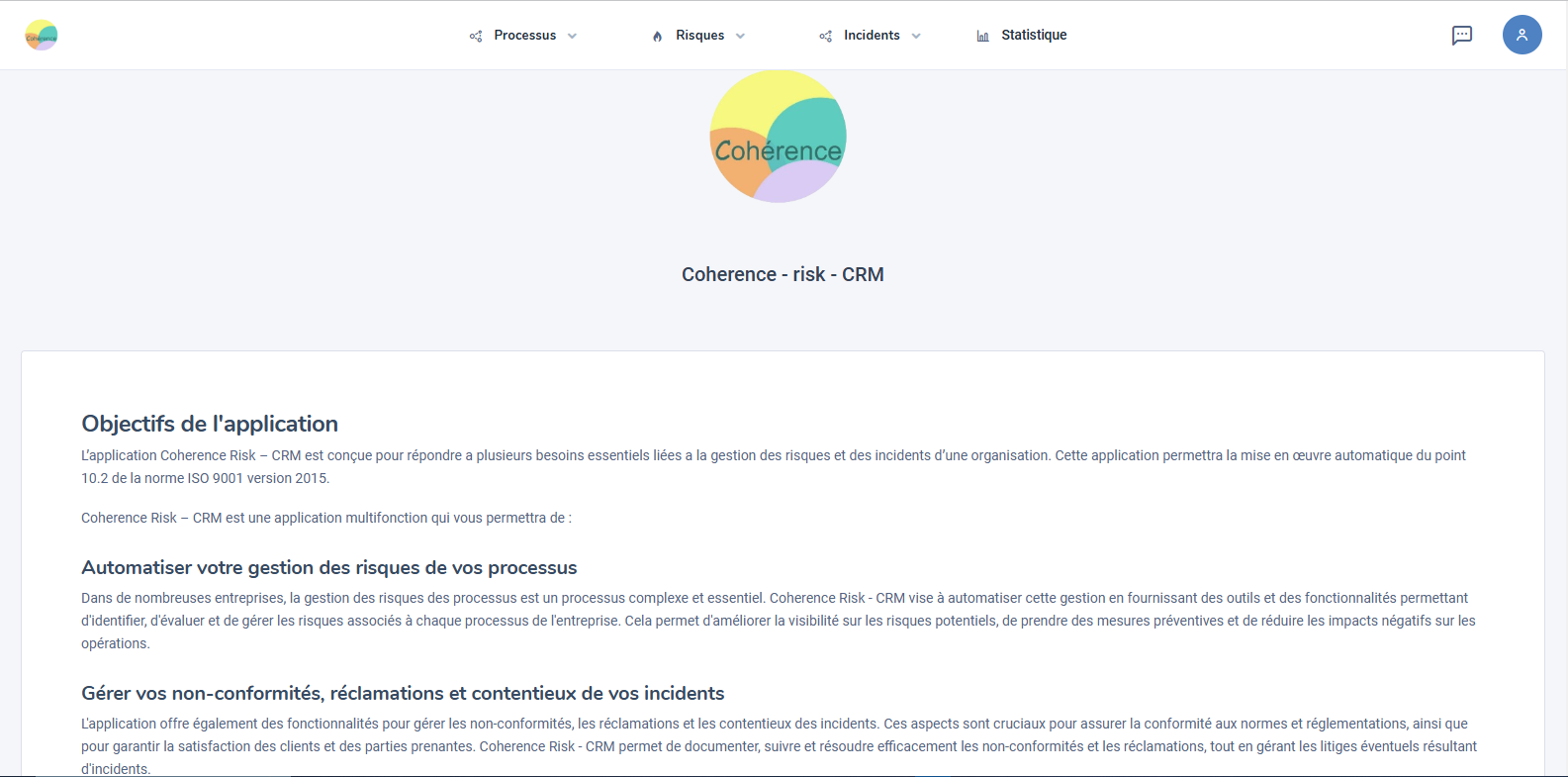Screen dimensions: 1568x777
Task: Expand the Processus dropdown chevron
Action: [x=572, y=36]
